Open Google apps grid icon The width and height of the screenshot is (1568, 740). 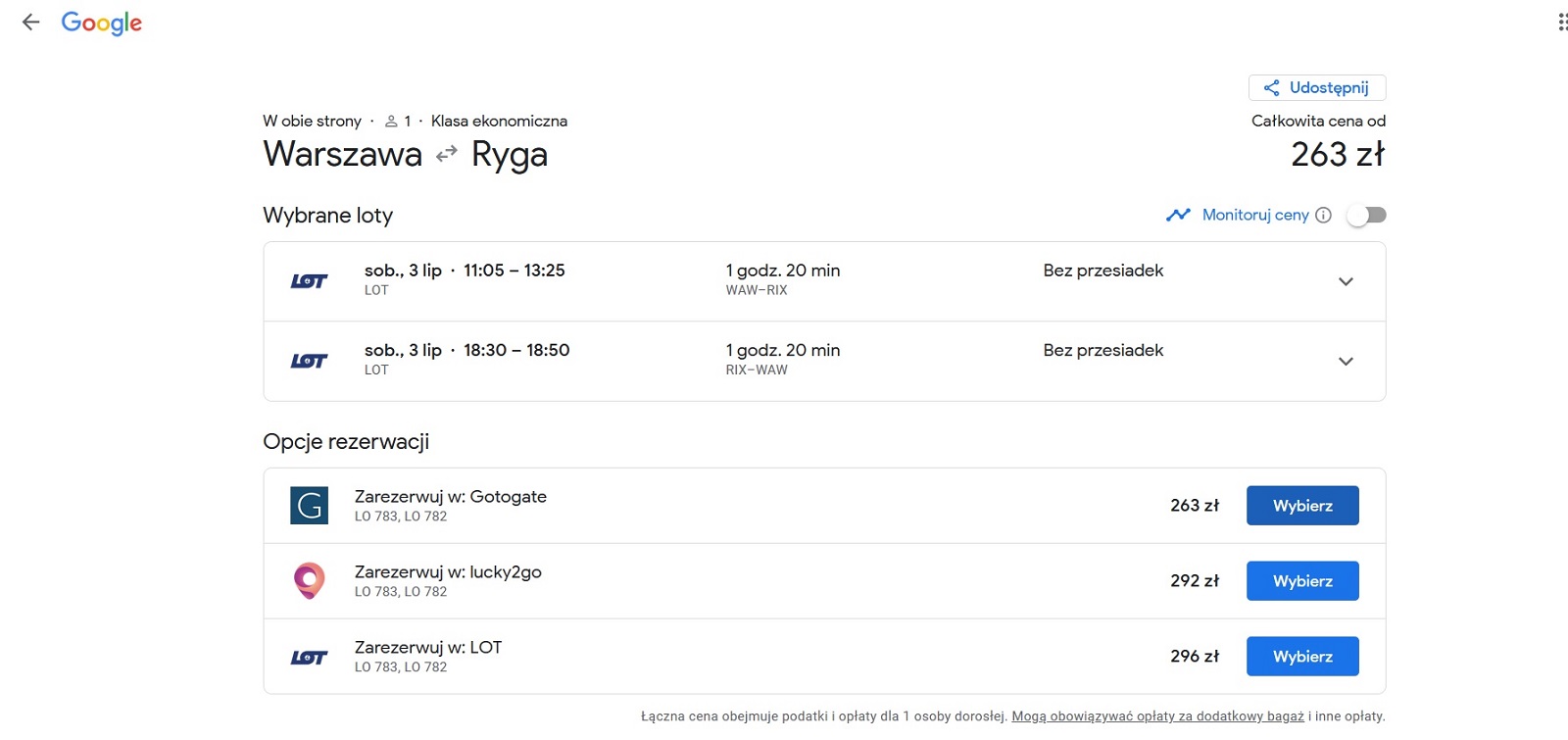(1562, 22)
